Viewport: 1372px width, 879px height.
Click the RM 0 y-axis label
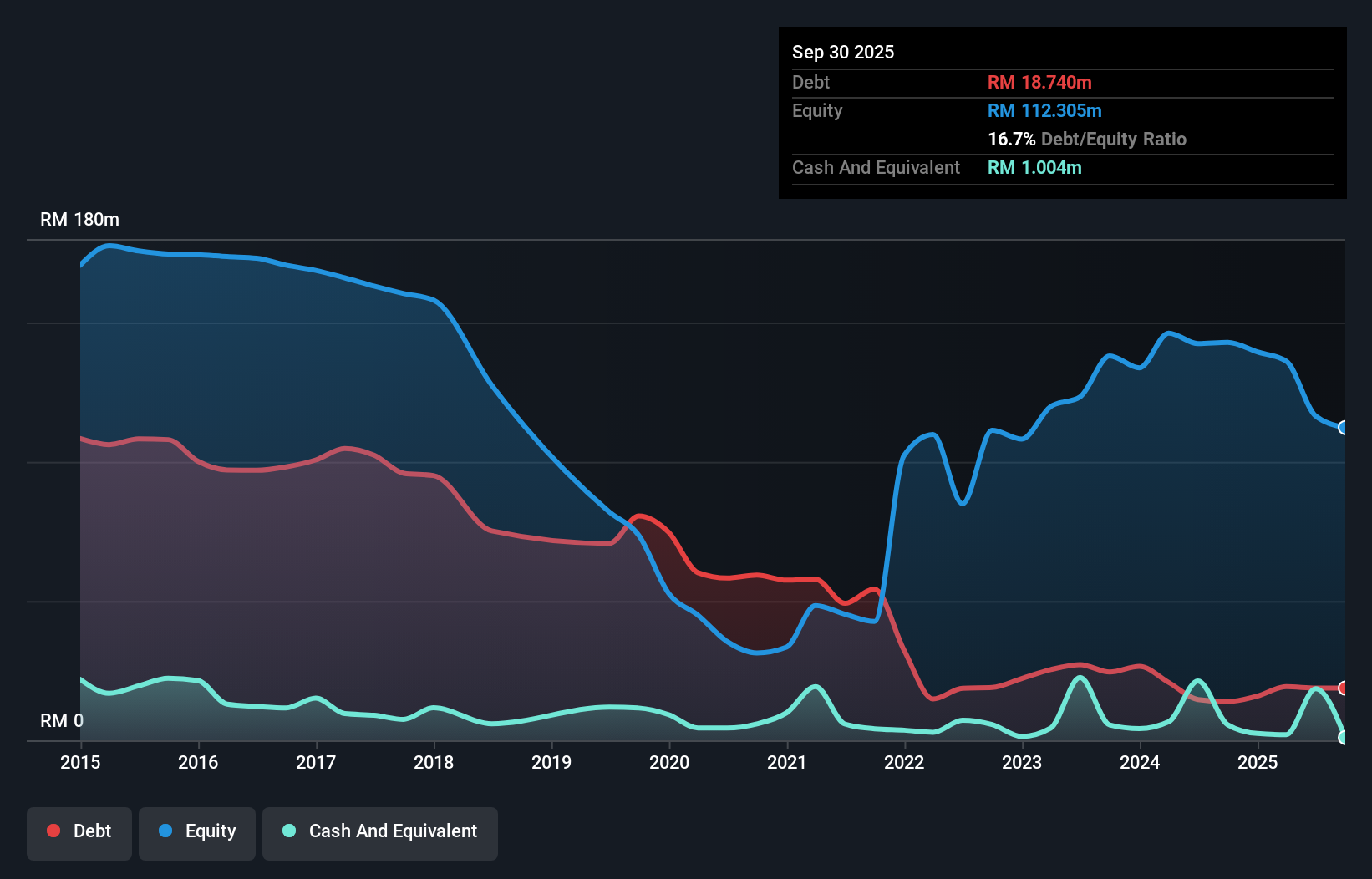(62, 720)
